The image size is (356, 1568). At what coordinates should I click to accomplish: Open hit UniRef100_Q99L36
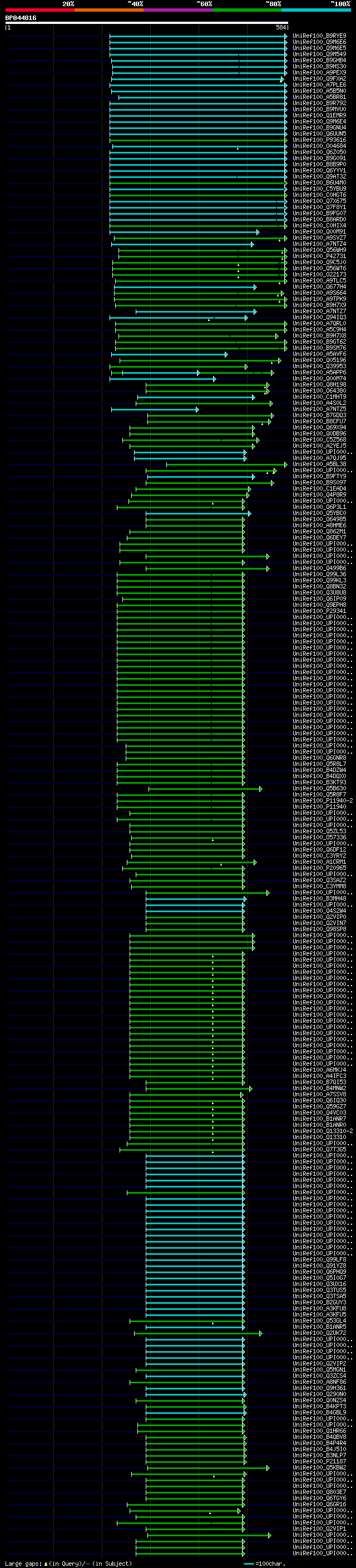click(319, 575)
